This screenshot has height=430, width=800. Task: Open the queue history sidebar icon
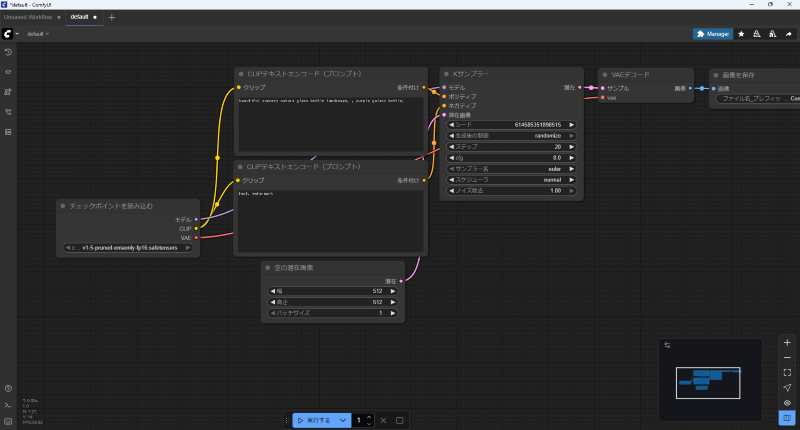(8, 52)
